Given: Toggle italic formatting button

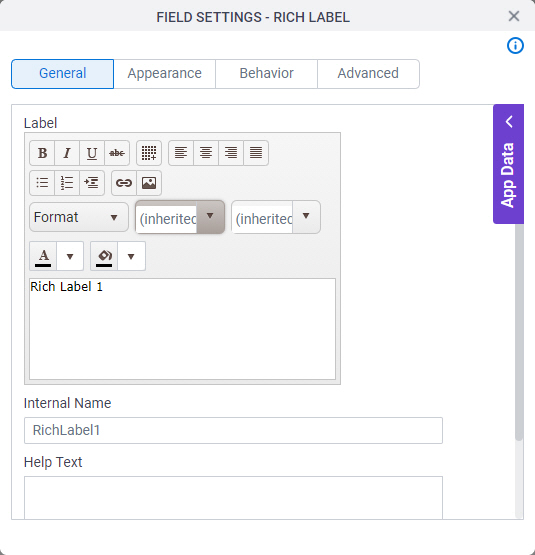Looking at the screenshot, I should click(67, 153).
